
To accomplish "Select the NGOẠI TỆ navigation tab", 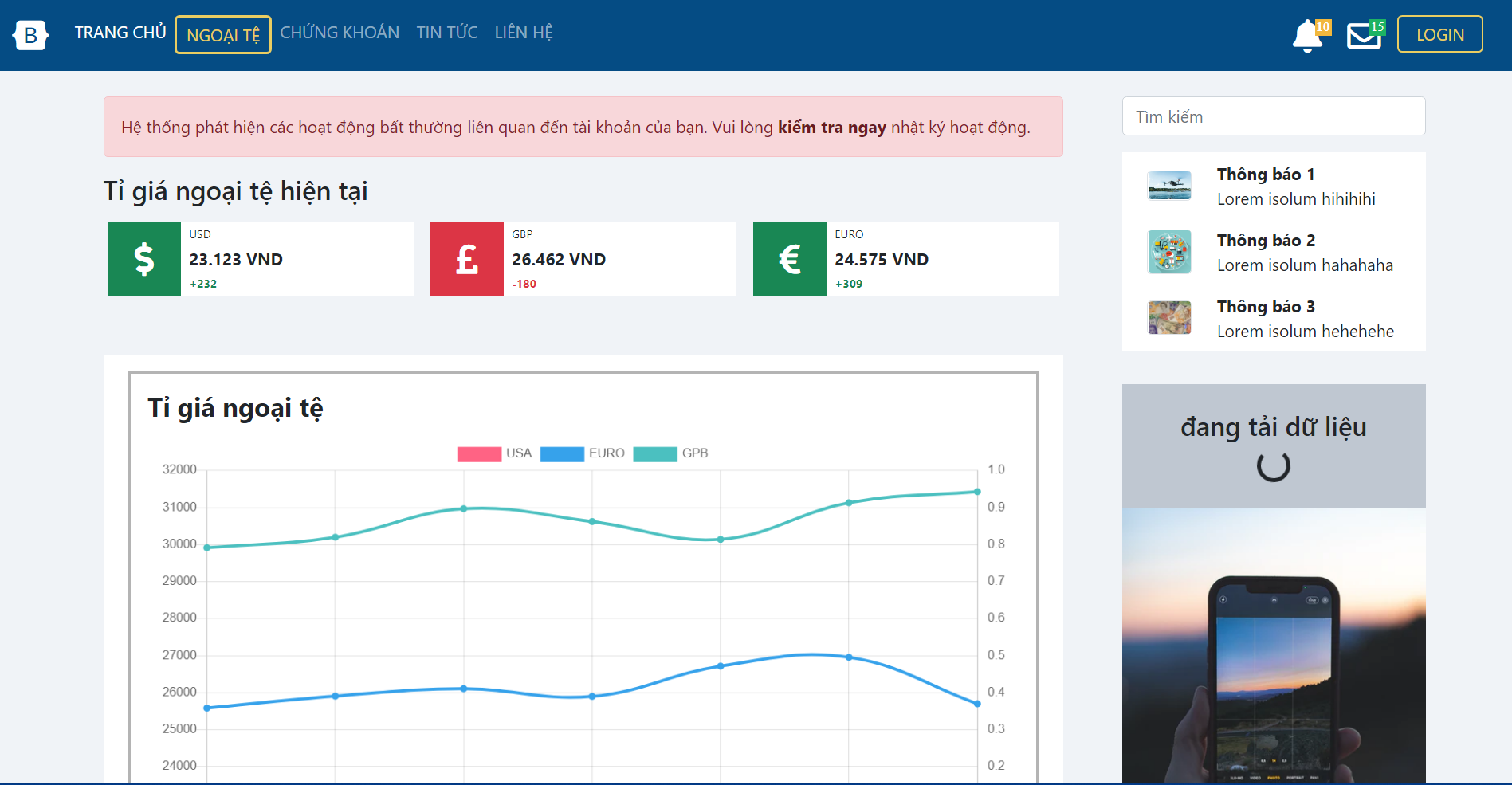I will pyautogui.click(x=223, y=35).
